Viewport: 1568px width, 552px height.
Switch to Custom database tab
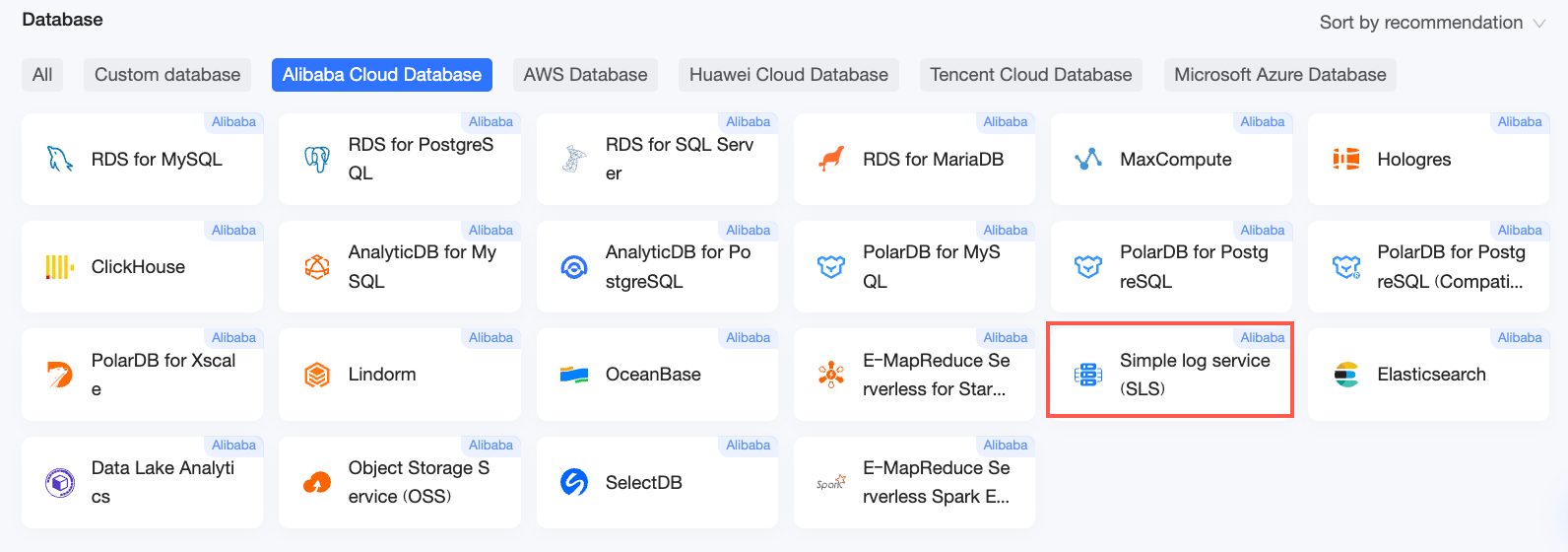[x=167, y=75]
